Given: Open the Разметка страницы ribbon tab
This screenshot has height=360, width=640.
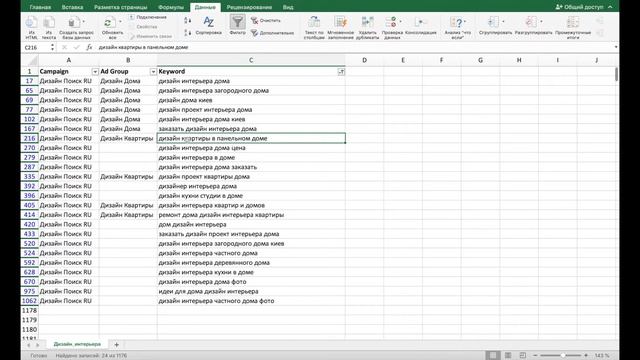Looking at the screenshot, I should [120, 7].
